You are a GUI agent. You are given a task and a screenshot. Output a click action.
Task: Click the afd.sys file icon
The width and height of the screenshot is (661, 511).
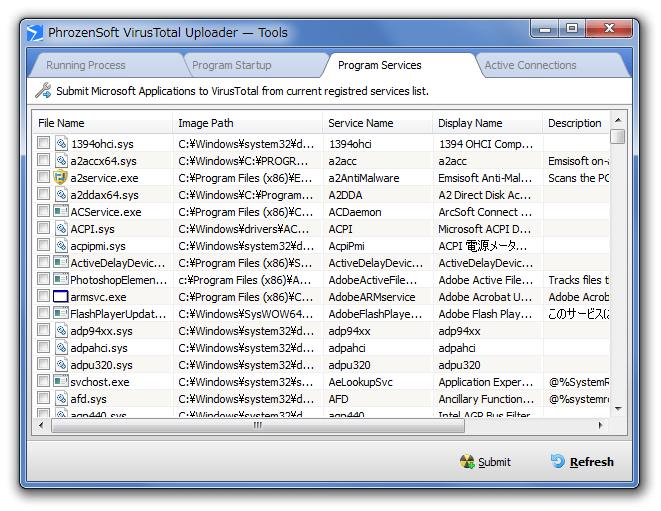coord(61,398)
